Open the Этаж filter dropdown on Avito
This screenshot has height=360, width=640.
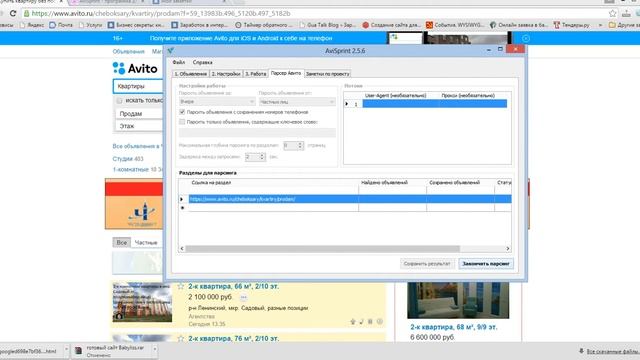click(x=139, y=126)
